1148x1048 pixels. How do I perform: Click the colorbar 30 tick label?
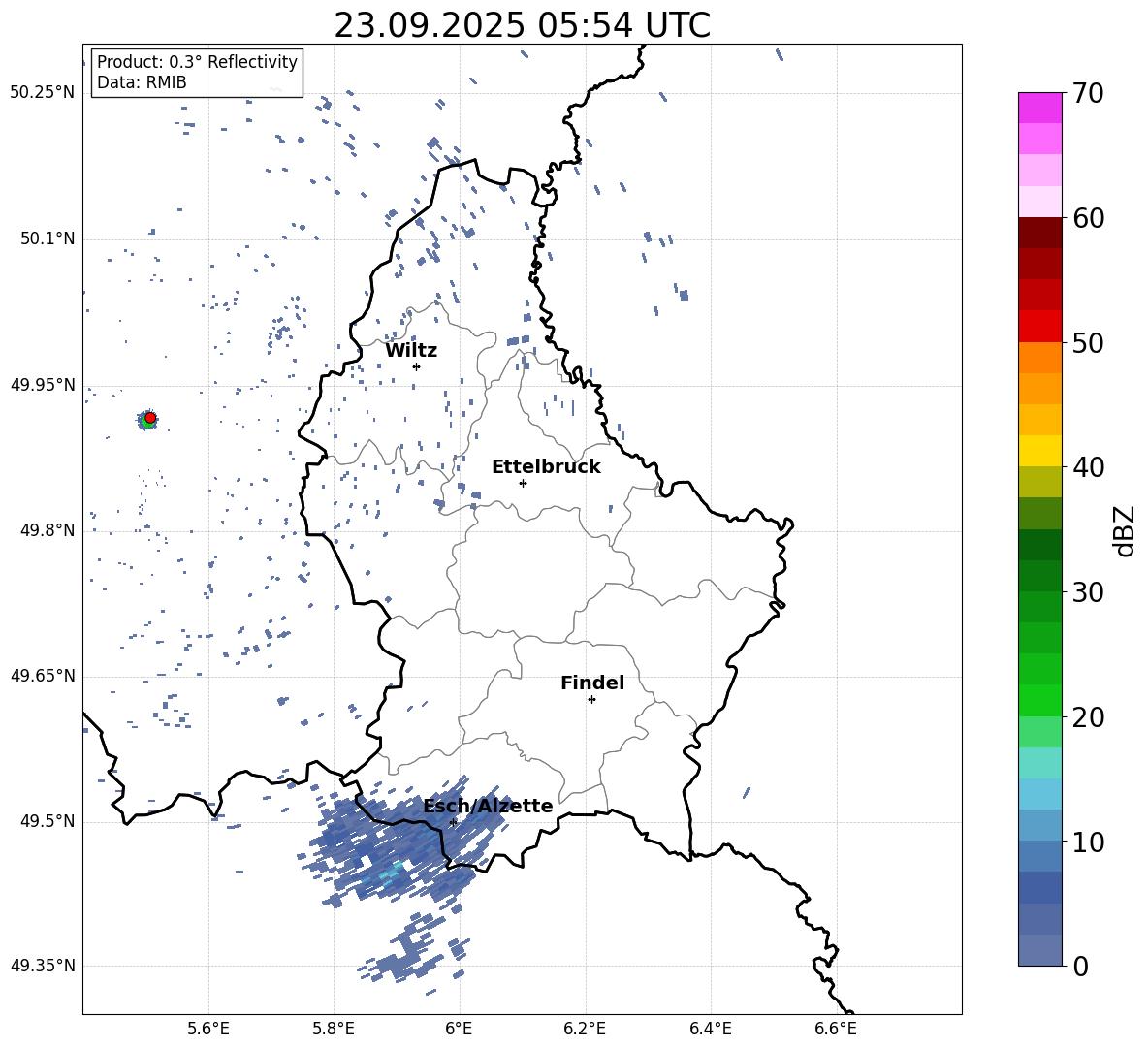1089,592
